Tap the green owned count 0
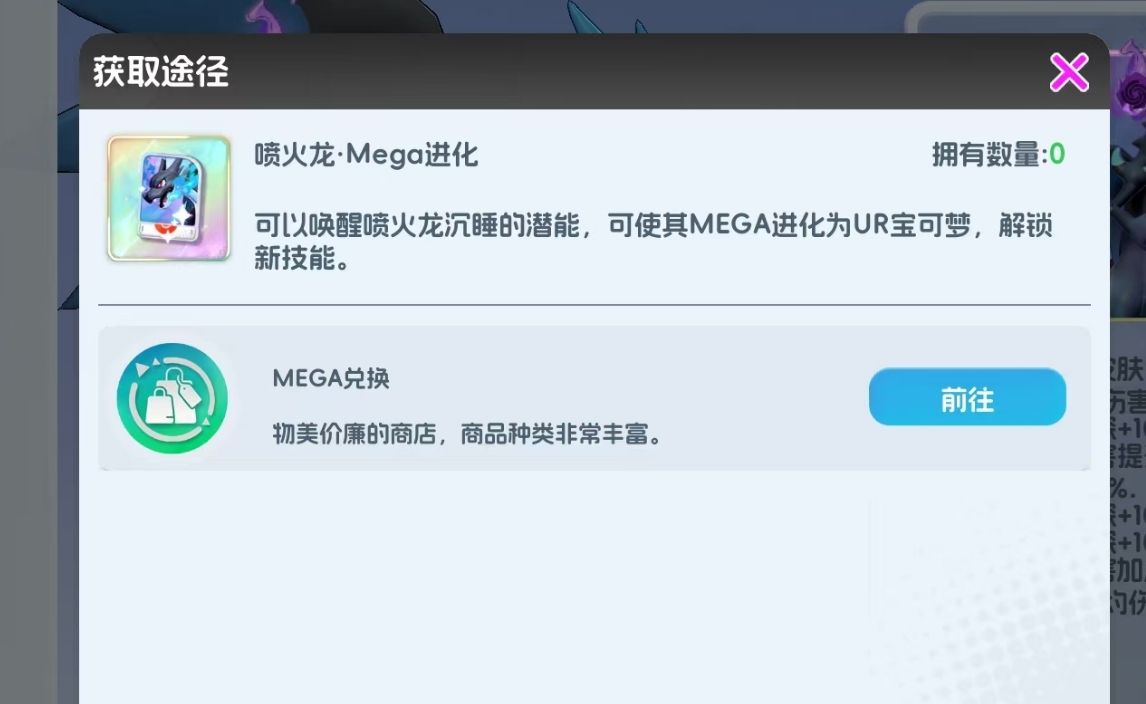Screen dimensions: 1146x704 tap(1057, 154)
